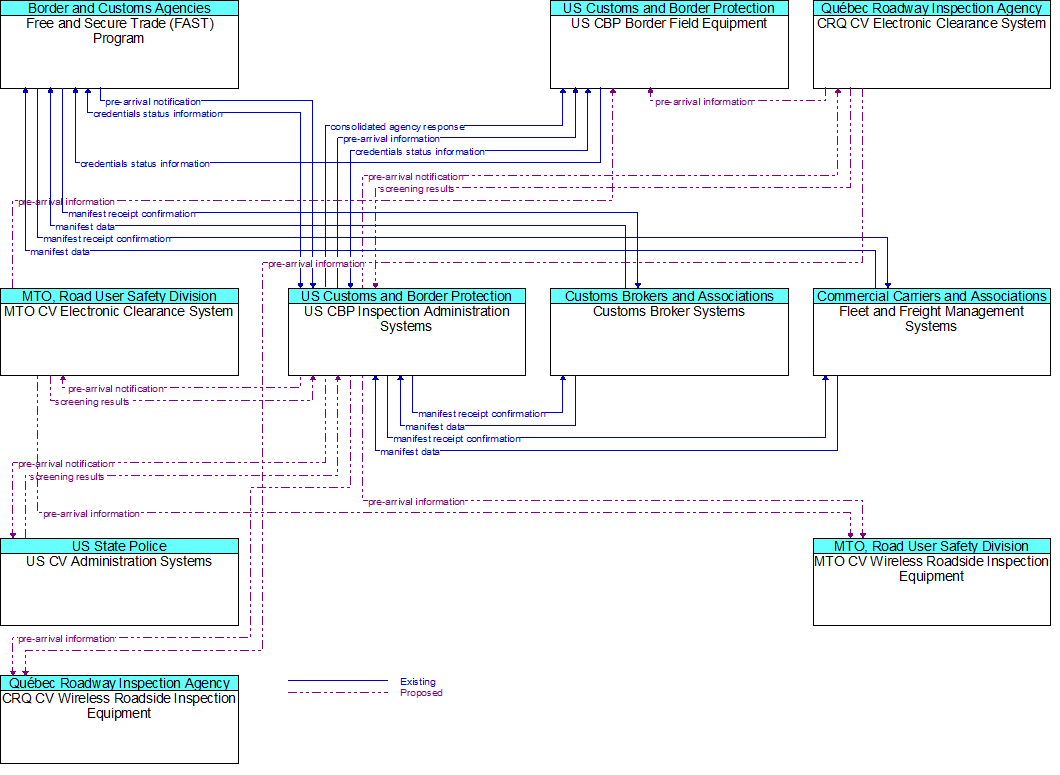Click agency header above US CBP Border Field Equipment
The height and width of the screenshot is (775, 1060).
pyautogui.click(x=669, y=8)
